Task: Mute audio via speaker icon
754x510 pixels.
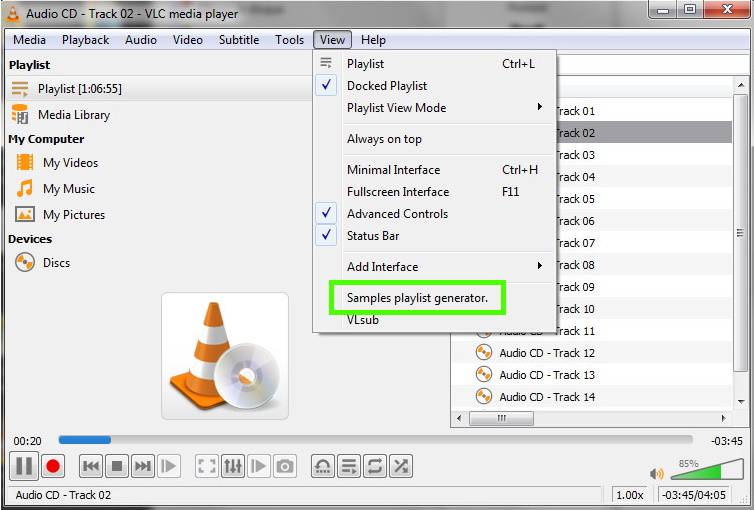Action: [656, 474]
